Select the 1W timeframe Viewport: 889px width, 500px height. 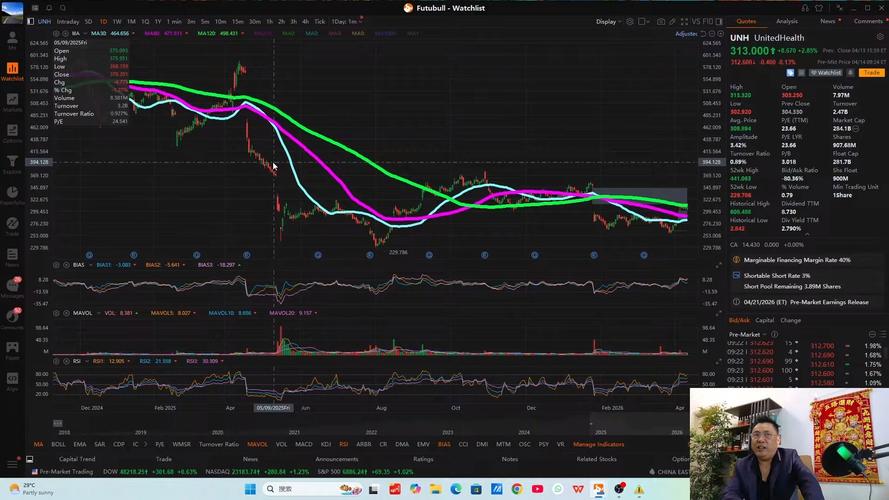point(117,22)
